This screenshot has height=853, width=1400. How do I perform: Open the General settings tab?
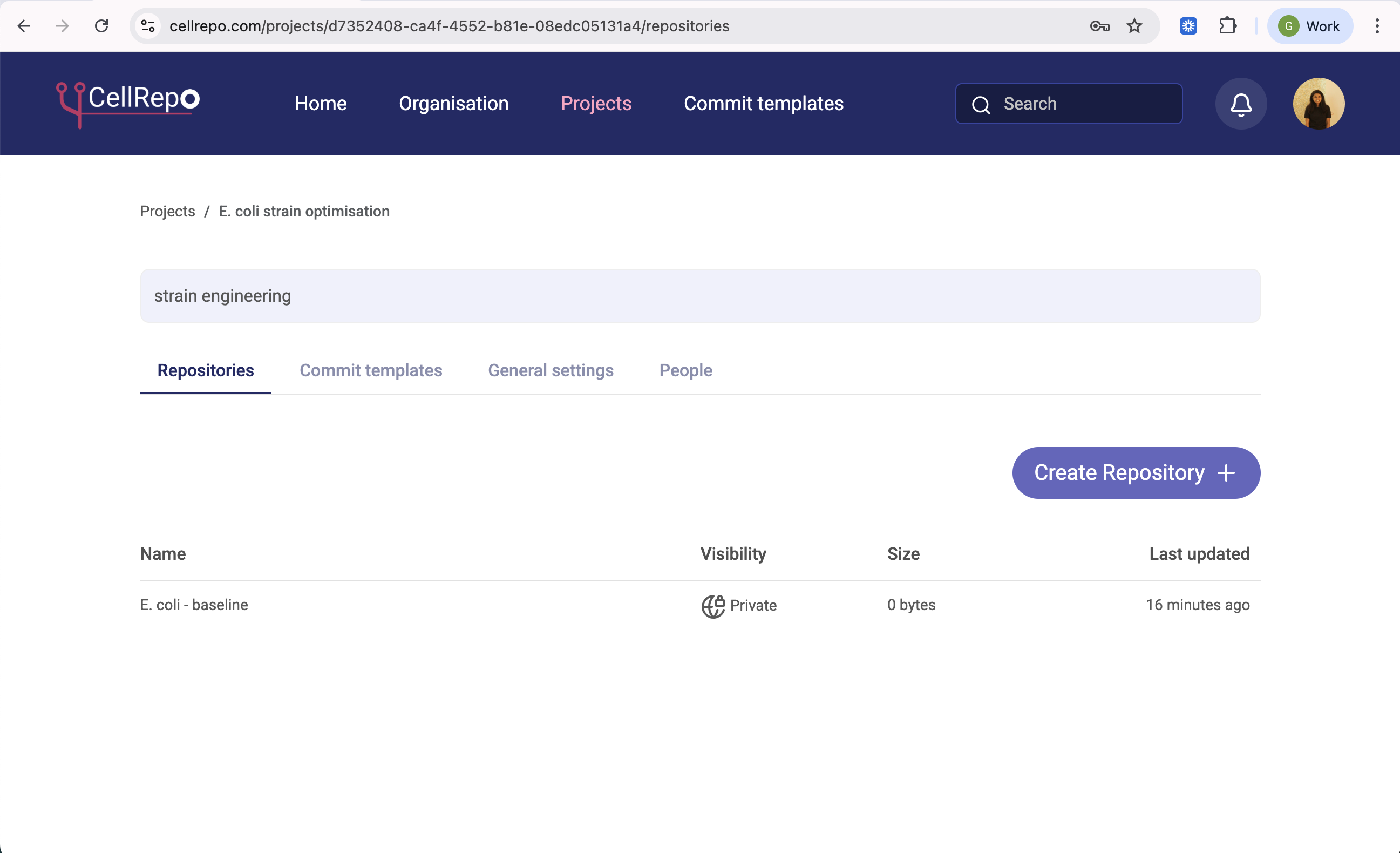click(x=550, y=370)
